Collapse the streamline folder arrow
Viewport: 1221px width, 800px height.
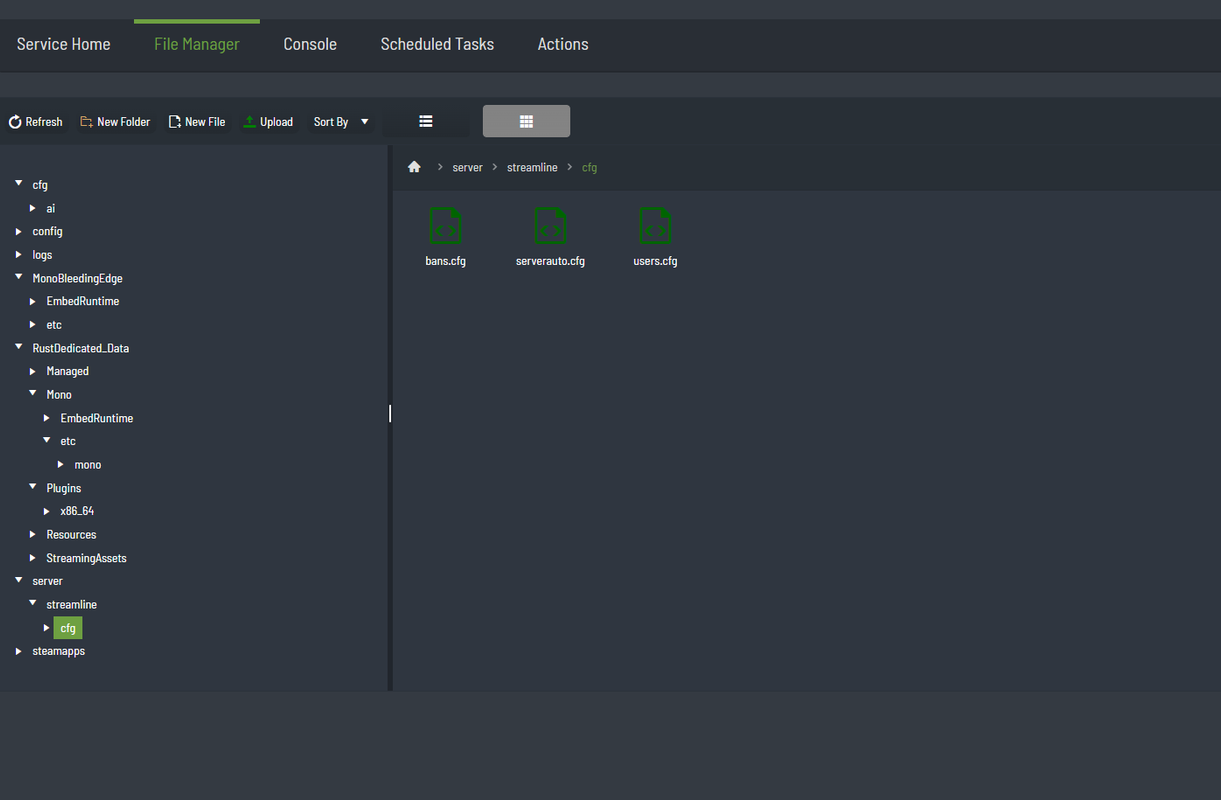click(x=33, y=604)
